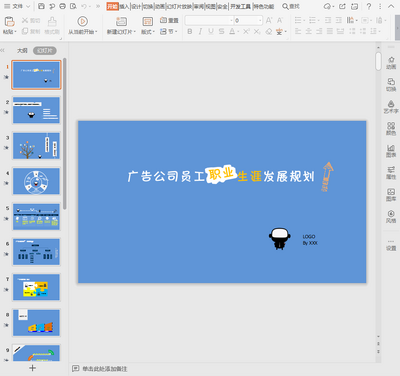Click the Share export icon in title bar

pos(342,6)
